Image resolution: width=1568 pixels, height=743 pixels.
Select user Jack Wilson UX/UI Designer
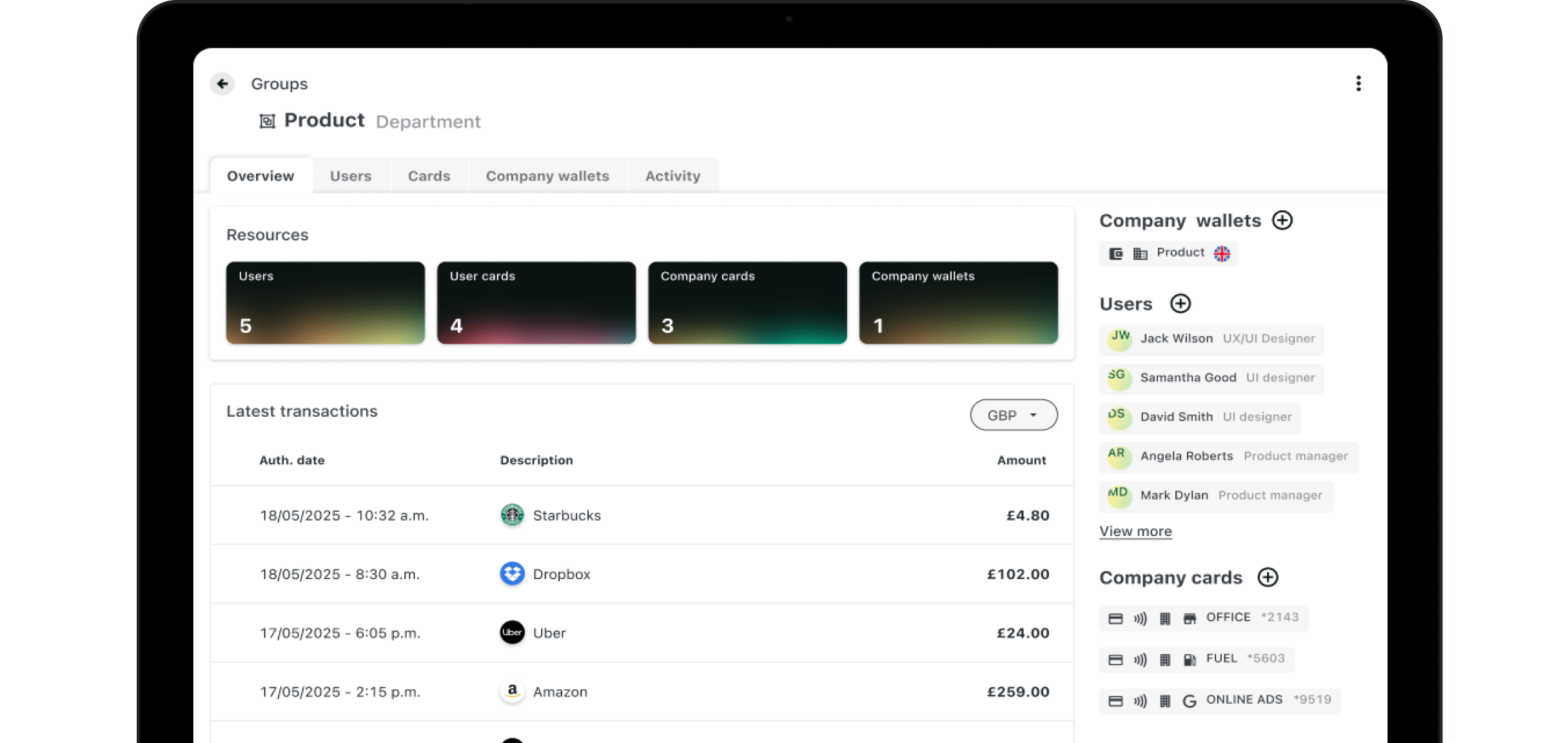pyautogui.click(x=1211, y=339)
